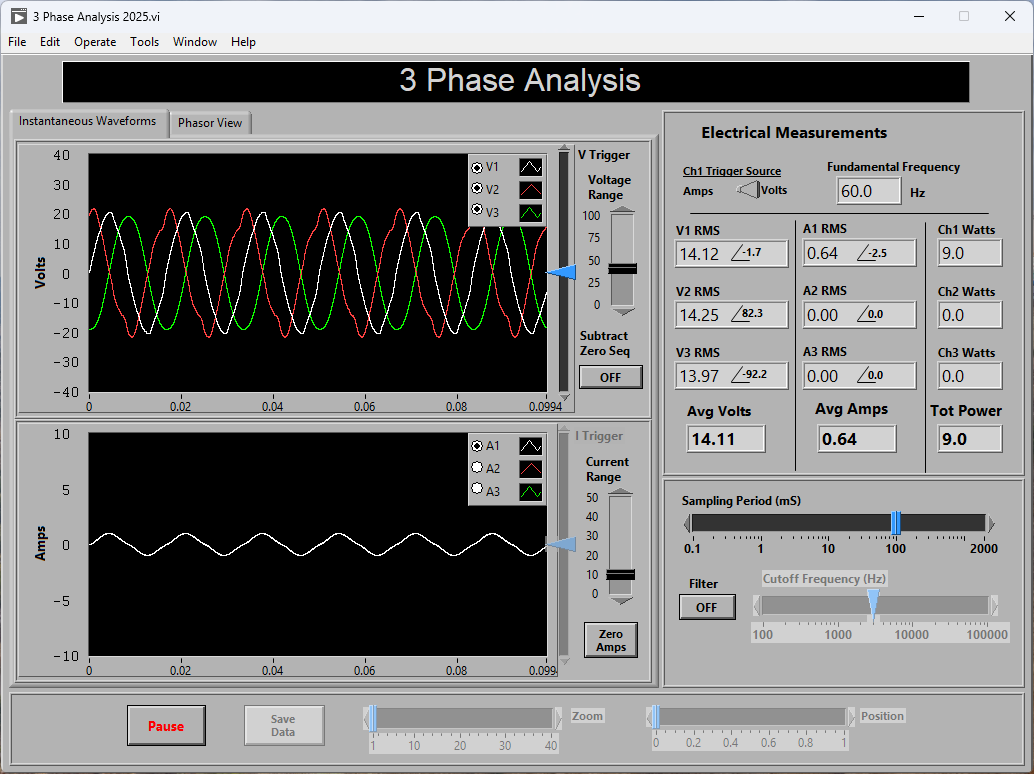Click Sampling Period right increment arrow

991,523
